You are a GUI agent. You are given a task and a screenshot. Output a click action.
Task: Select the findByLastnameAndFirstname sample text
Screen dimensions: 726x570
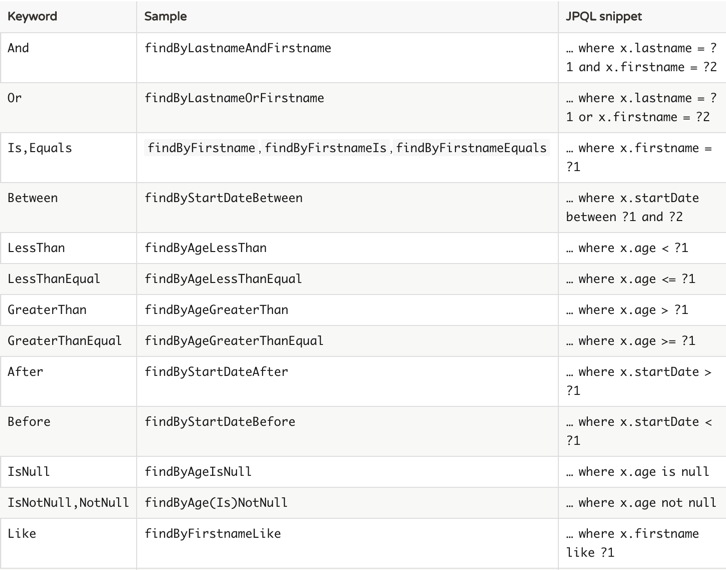pos(238,48)
